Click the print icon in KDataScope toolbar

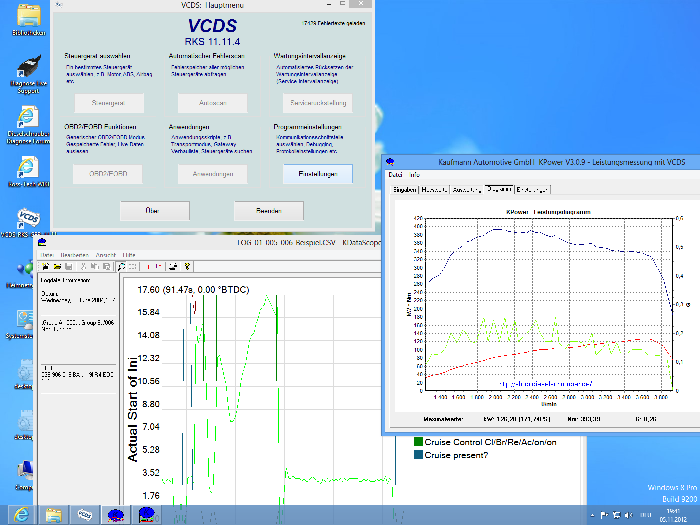pyautogui.click(x=173, y=267)
